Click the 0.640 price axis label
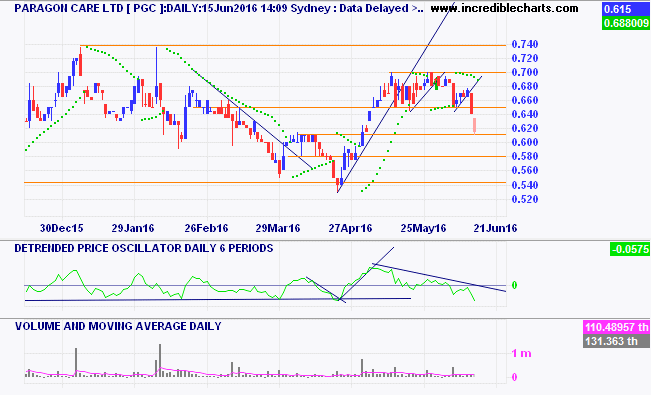Viewport: 651px width, 395px height. 525,114
